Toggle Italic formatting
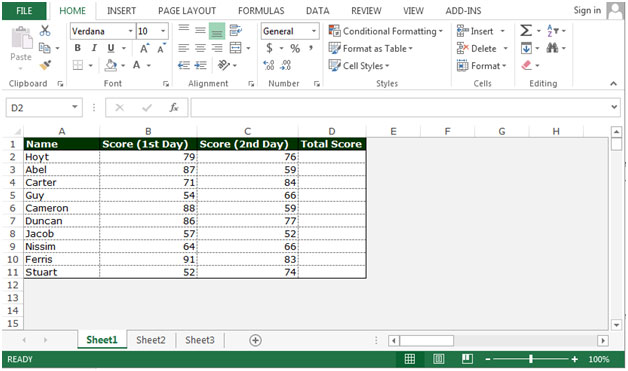The height and width of the screenshot is (371, 628). [94, 48]
